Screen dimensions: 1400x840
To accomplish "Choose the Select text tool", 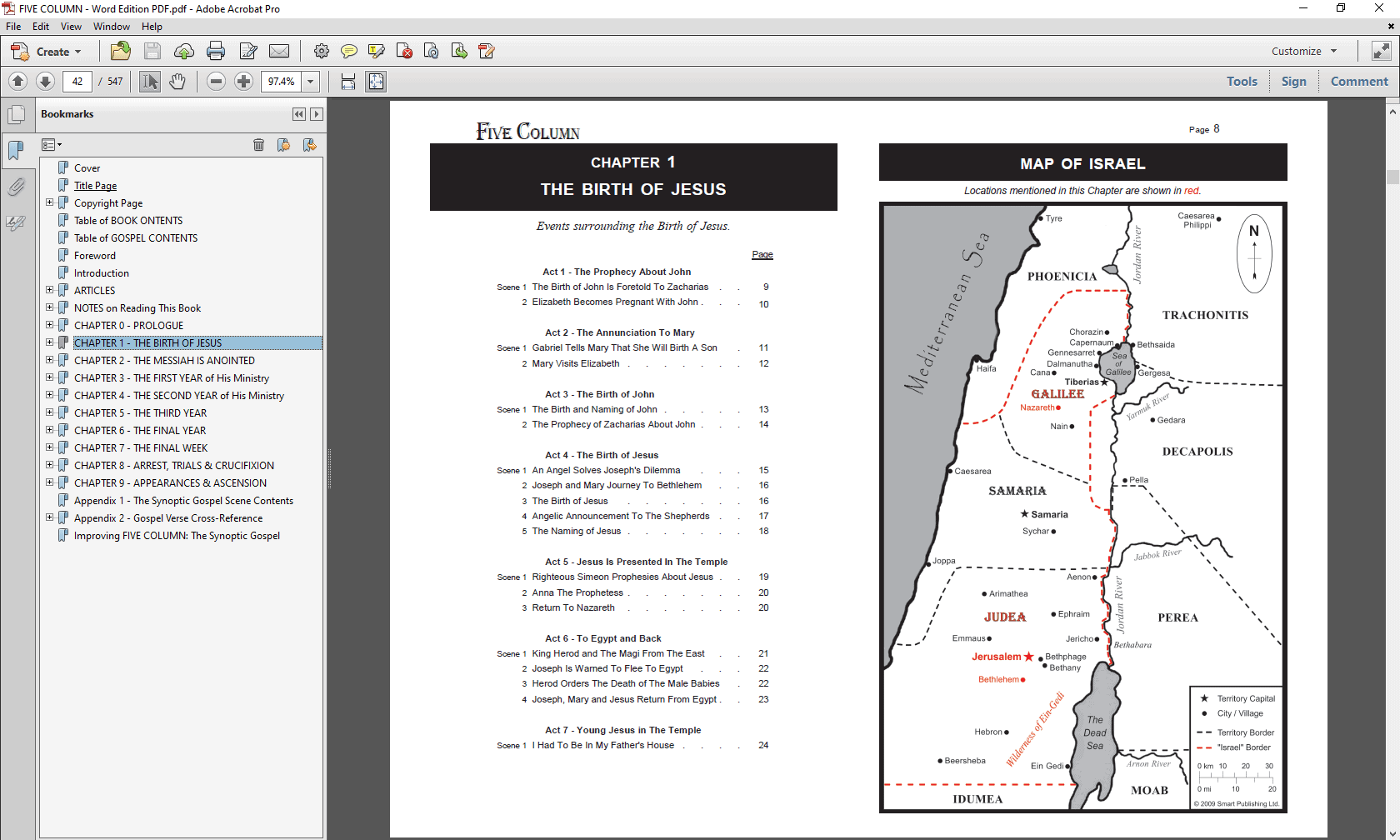I will point(150,82).
